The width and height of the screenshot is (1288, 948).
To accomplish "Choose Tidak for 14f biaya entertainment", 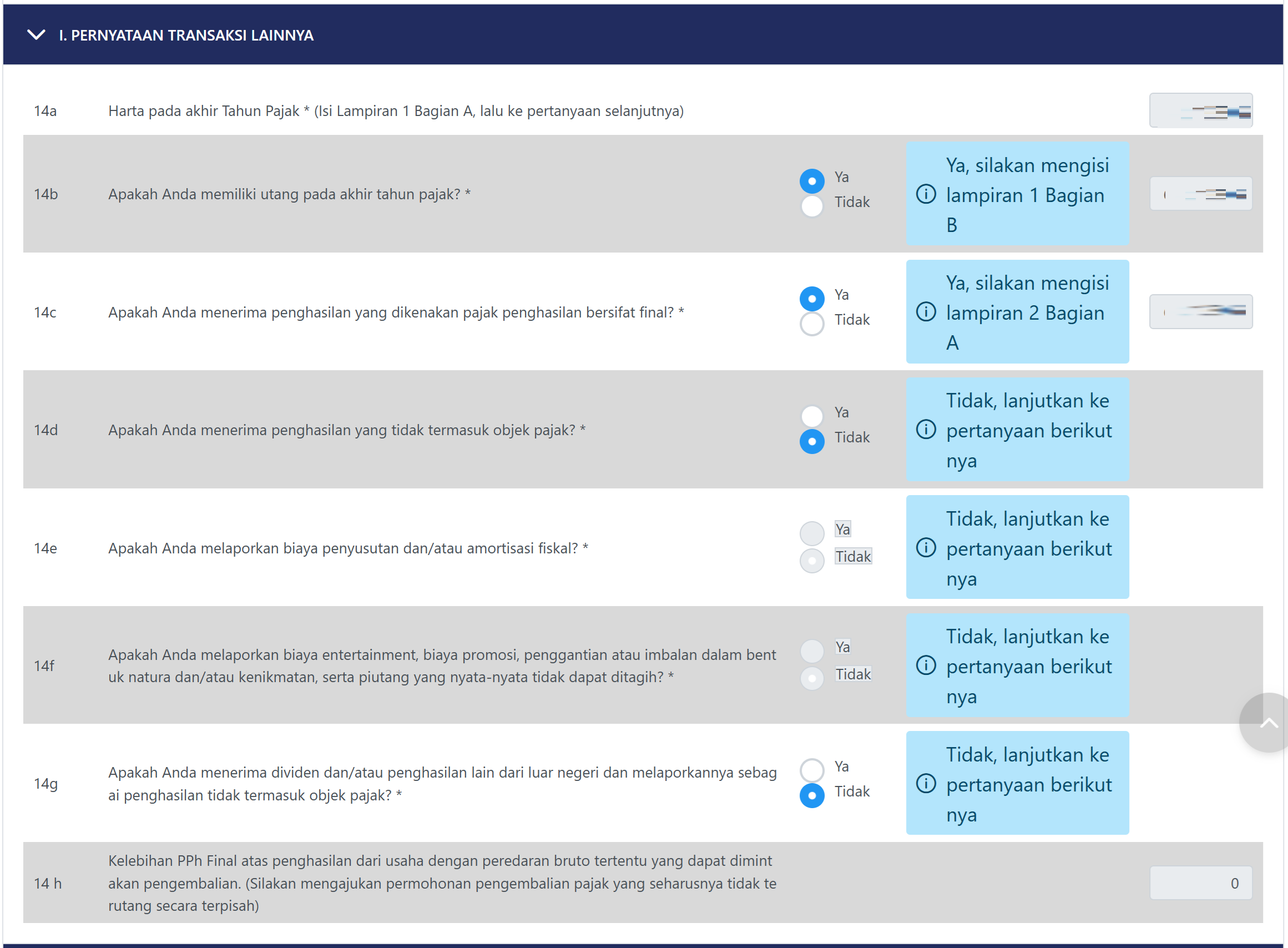I will (x=812, y=678).
